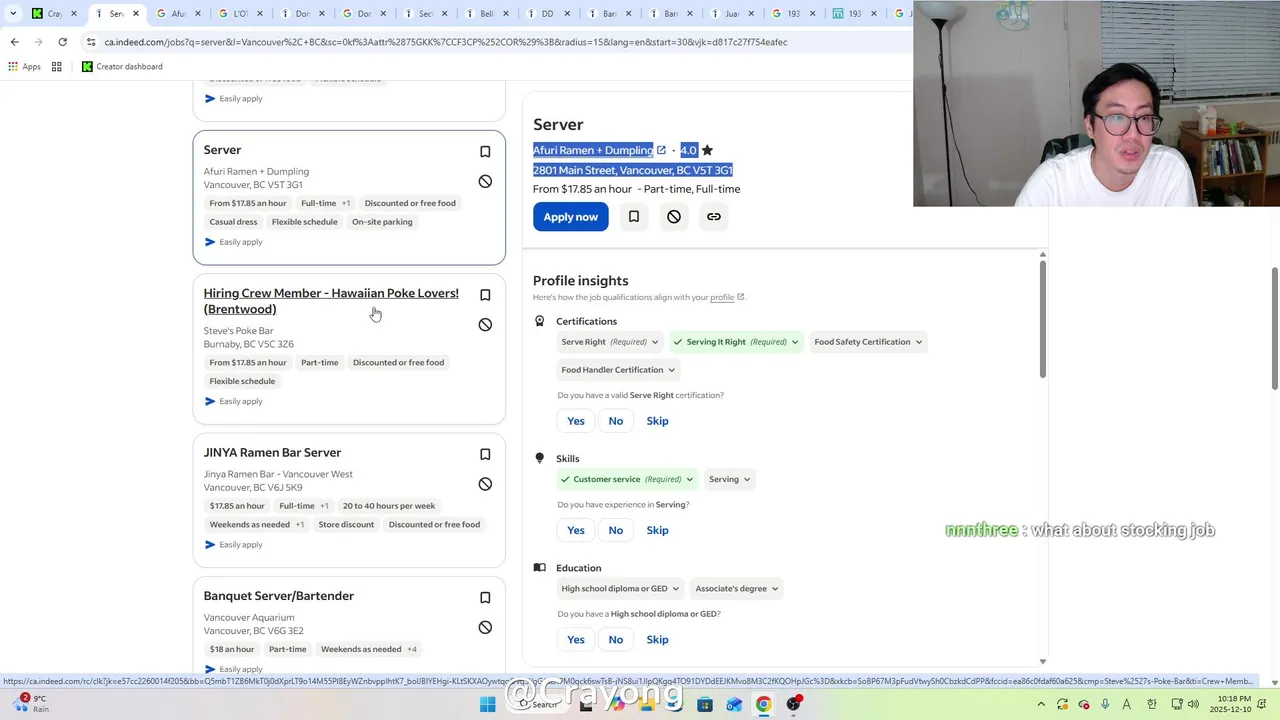1280x720 pixels.
Task: Open the Windows Start menu
Action: 487,704
